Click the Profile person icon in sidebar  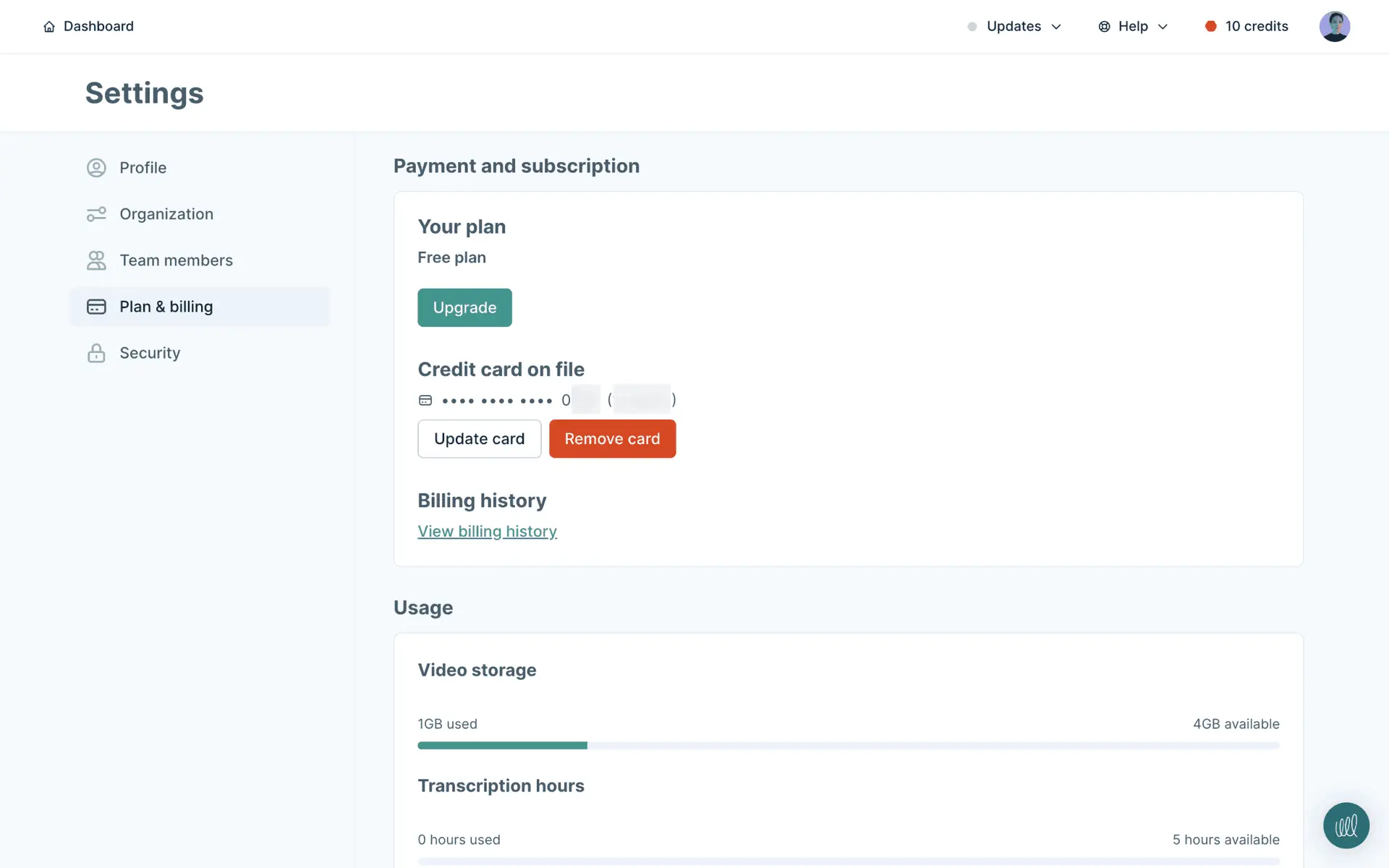point(96,168)
